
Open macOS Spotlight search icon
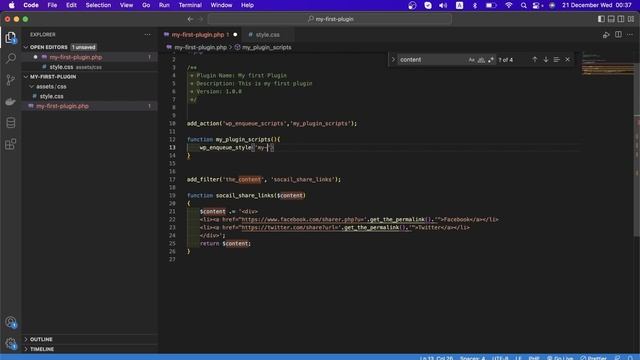coord(523,5)
